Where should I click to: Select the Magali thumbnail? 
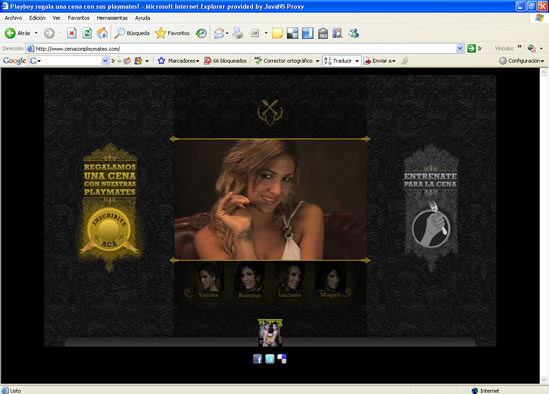pyautogui.click(x=331, y=280)
